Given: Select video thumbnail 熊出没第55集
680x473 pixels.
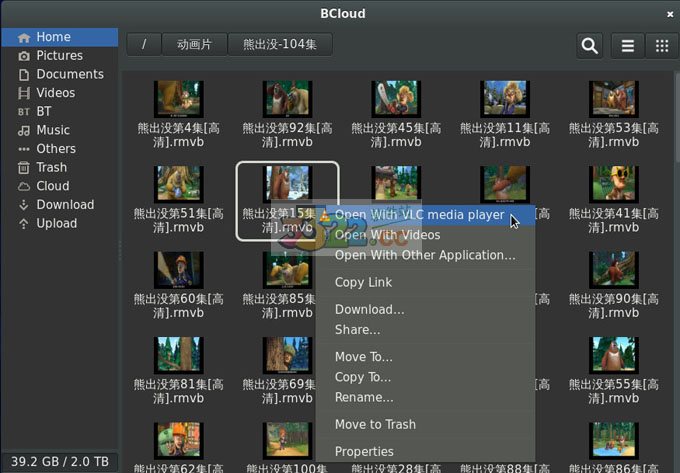Looking at the screenshot, I should [614, 355].
